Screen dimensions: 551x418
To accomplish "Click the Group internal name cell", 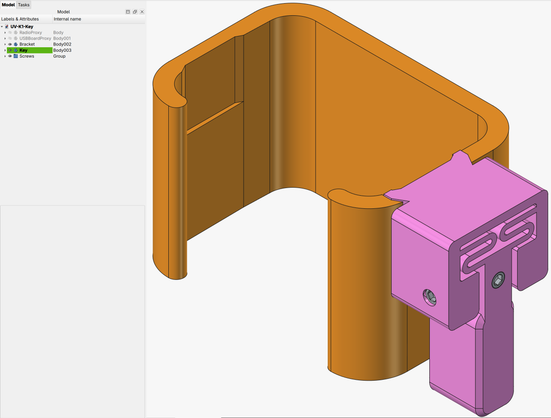I will [x=59, y=56].
